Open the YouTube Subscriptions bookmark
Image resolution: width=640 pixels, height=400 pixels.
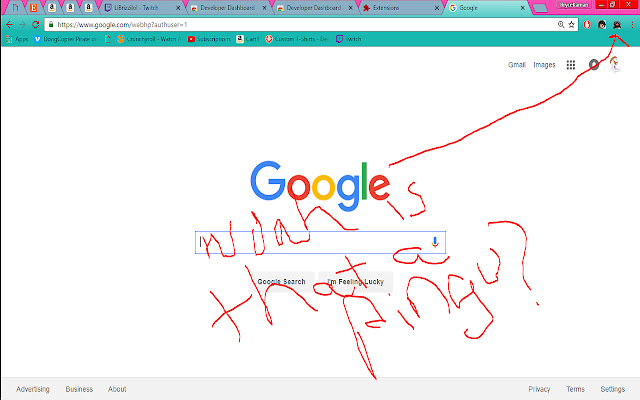point(209,39)
